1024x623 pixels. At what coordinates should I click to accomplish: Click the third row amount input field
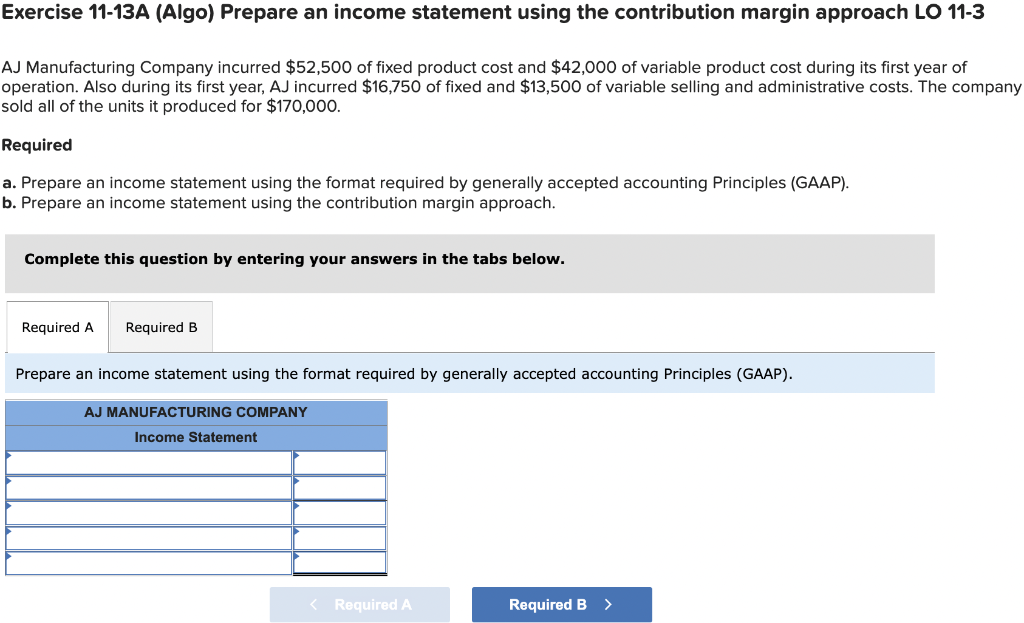(x=340, y=512)
